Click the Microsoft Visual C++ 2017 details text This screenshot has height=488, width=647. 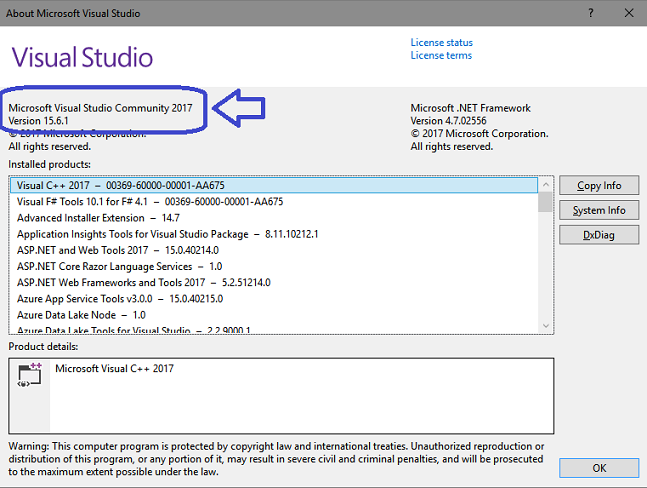click(114, 368)
